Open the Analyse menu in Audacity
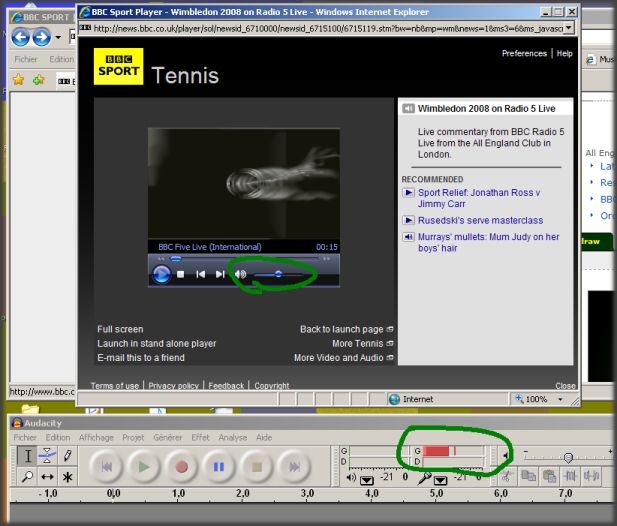 click(x=233, y=437)
